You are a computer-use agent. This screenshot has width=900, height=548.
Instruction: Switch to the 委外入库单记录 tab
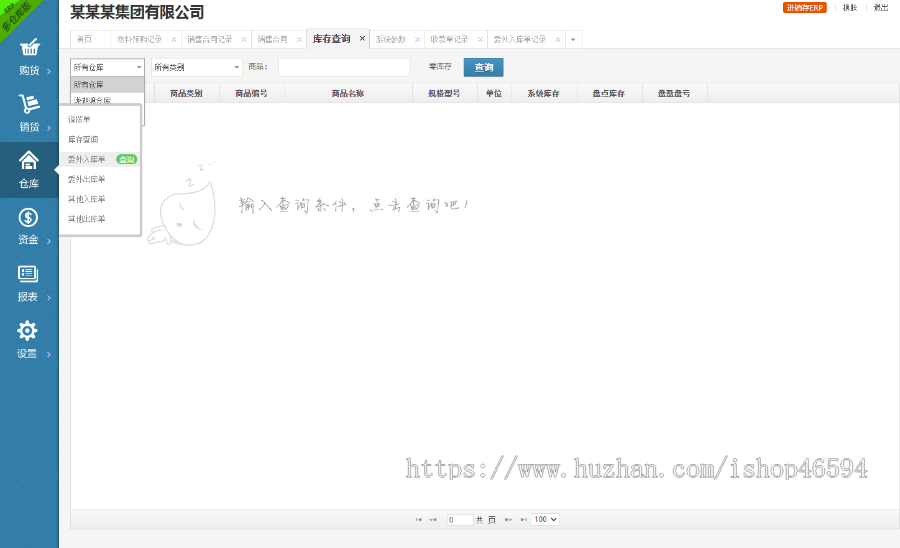click(519, 40)
